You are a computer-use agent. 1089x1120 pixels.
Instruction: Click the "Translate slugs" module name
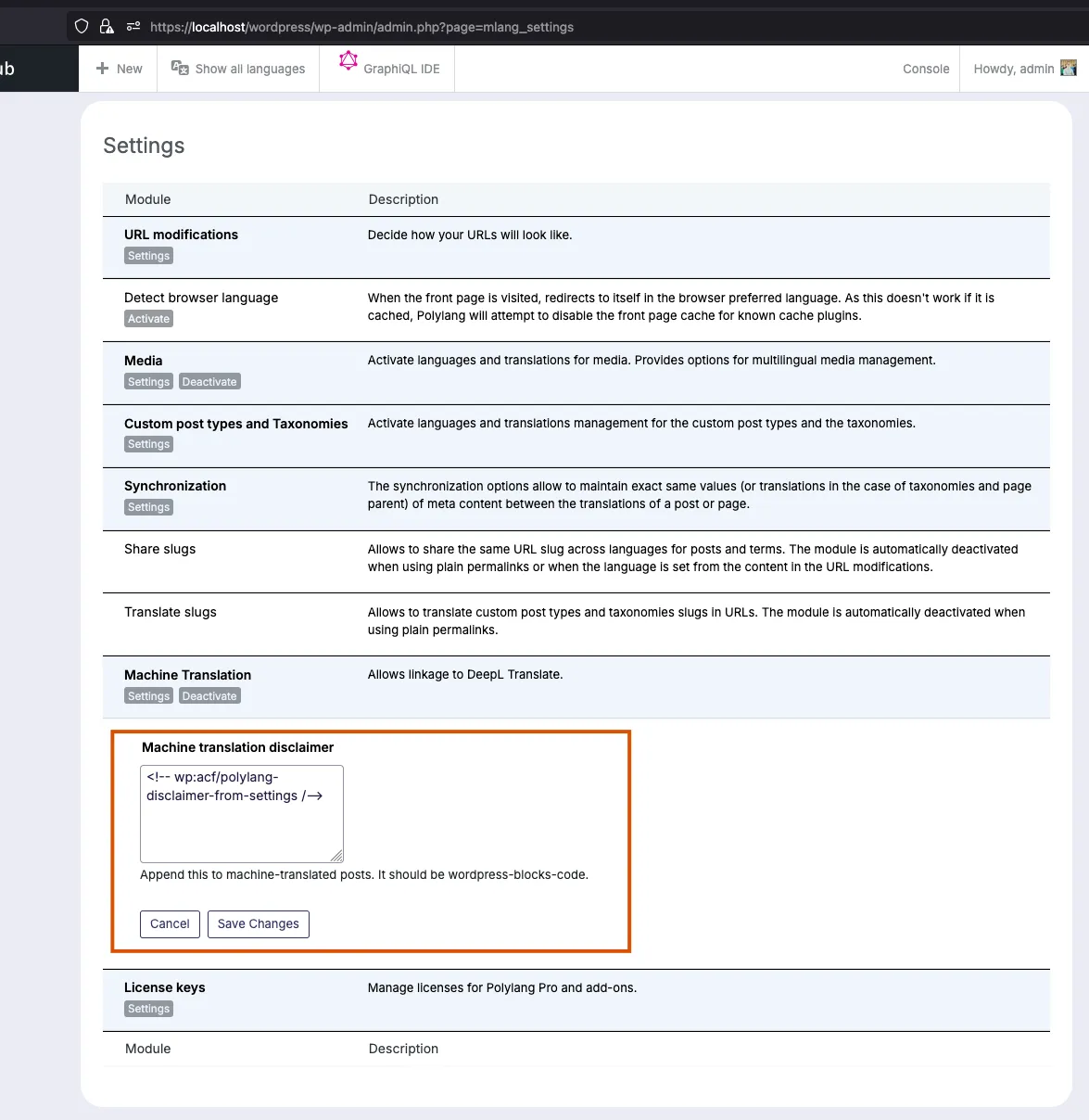pos(171,612)
